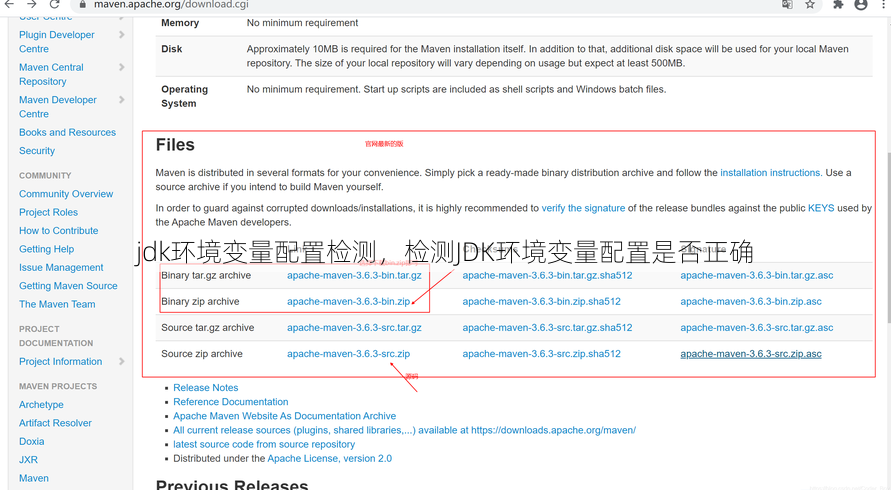
Task: Open Getting Help link
Action: (47, 249)
